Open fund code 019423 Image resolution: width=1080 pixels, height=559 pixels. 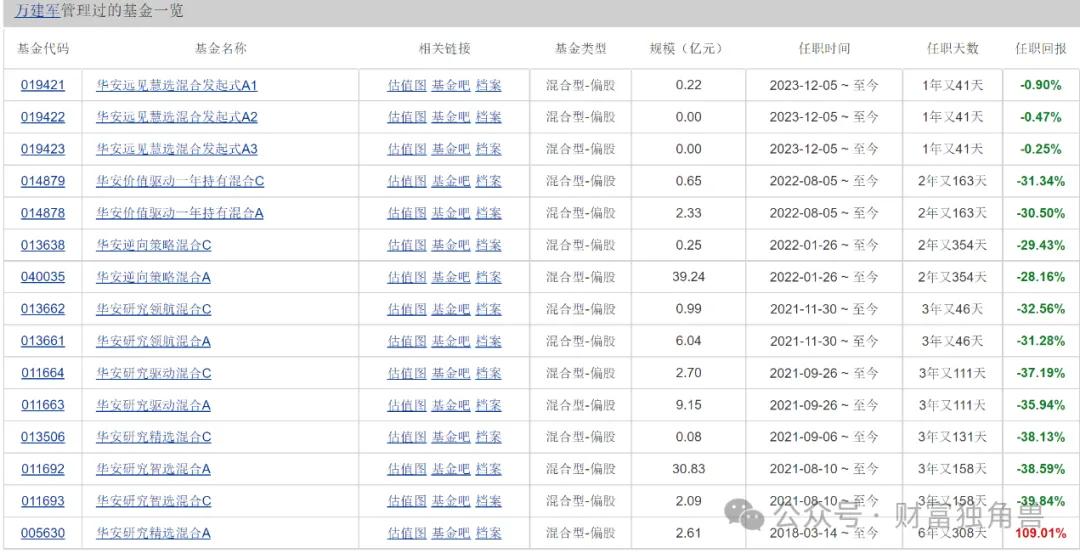43,149
